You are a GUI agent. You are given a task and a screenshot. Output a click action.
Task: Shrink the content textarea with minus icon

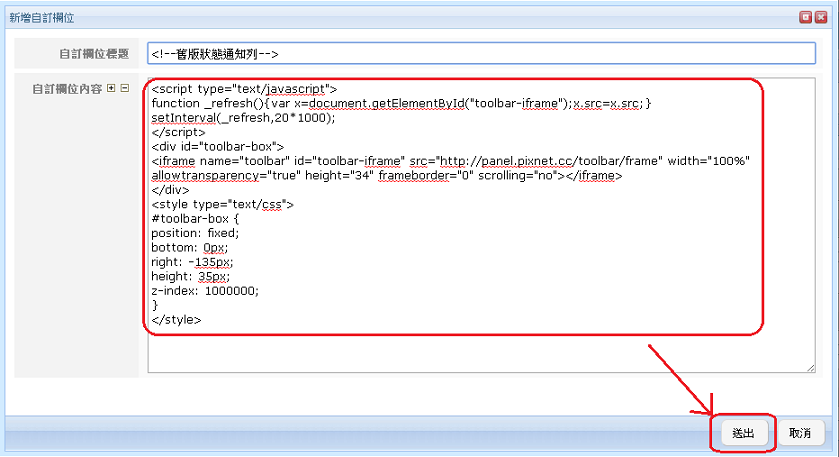pos(125,88)
